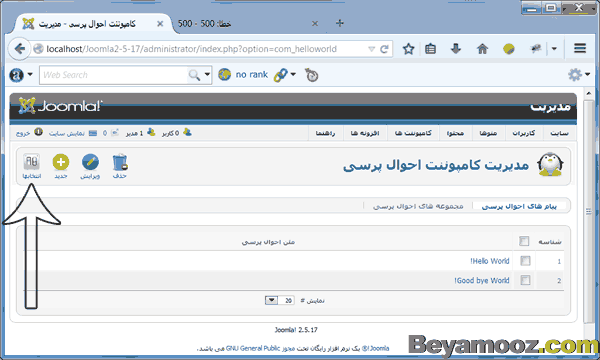Click the 'a' search engine icon
Image resolution: width=600 pixels, height=360 pixels.
click(16, 75)
